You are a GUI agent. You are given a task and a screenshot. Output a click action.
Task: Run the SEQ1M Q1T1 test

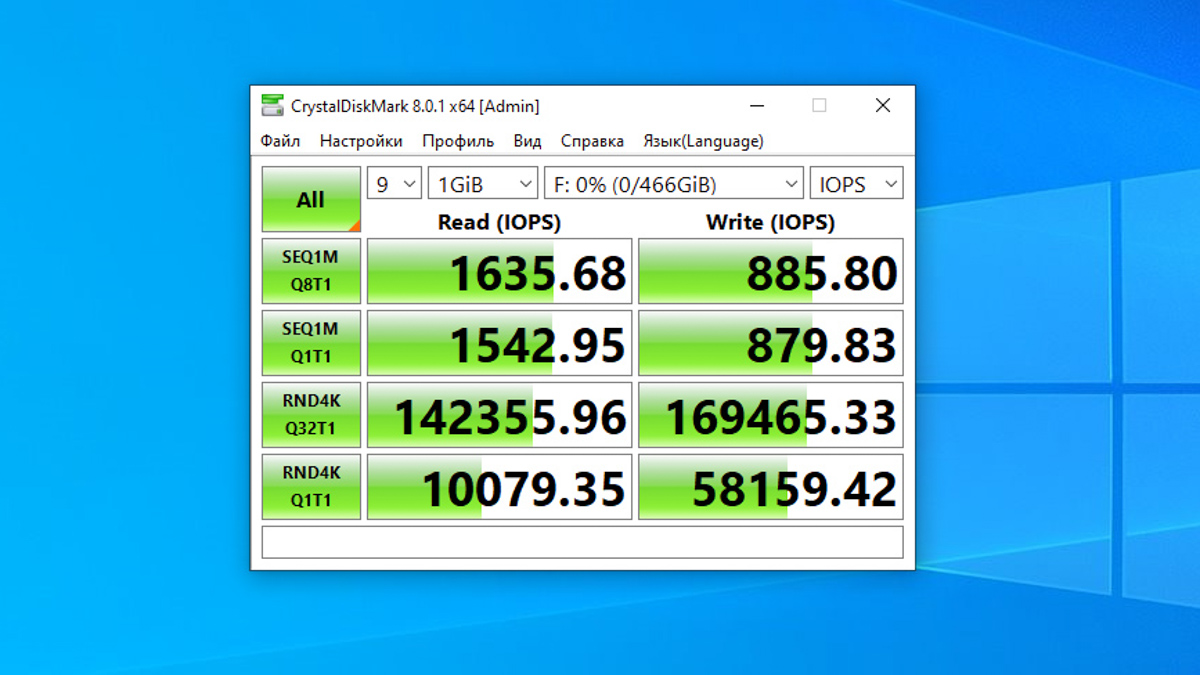311,343
